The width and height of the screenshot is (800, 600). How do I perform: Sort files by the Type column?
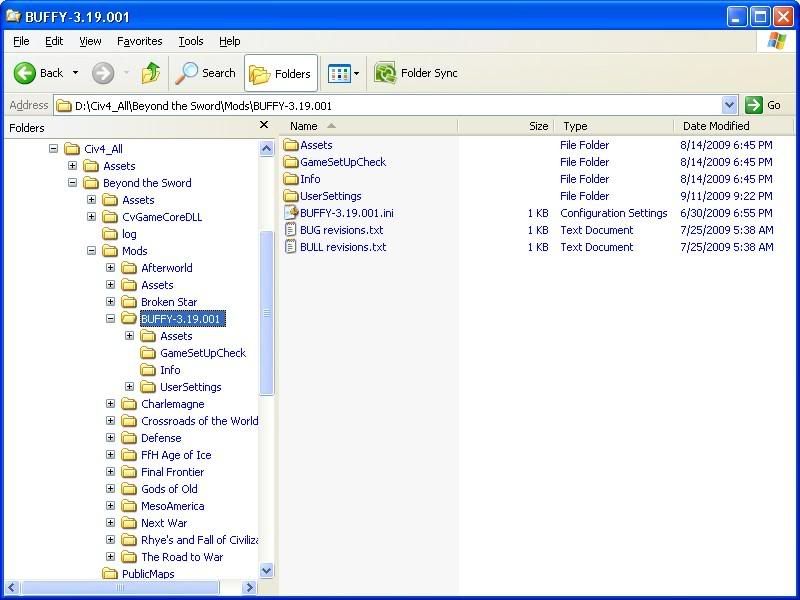613,126
